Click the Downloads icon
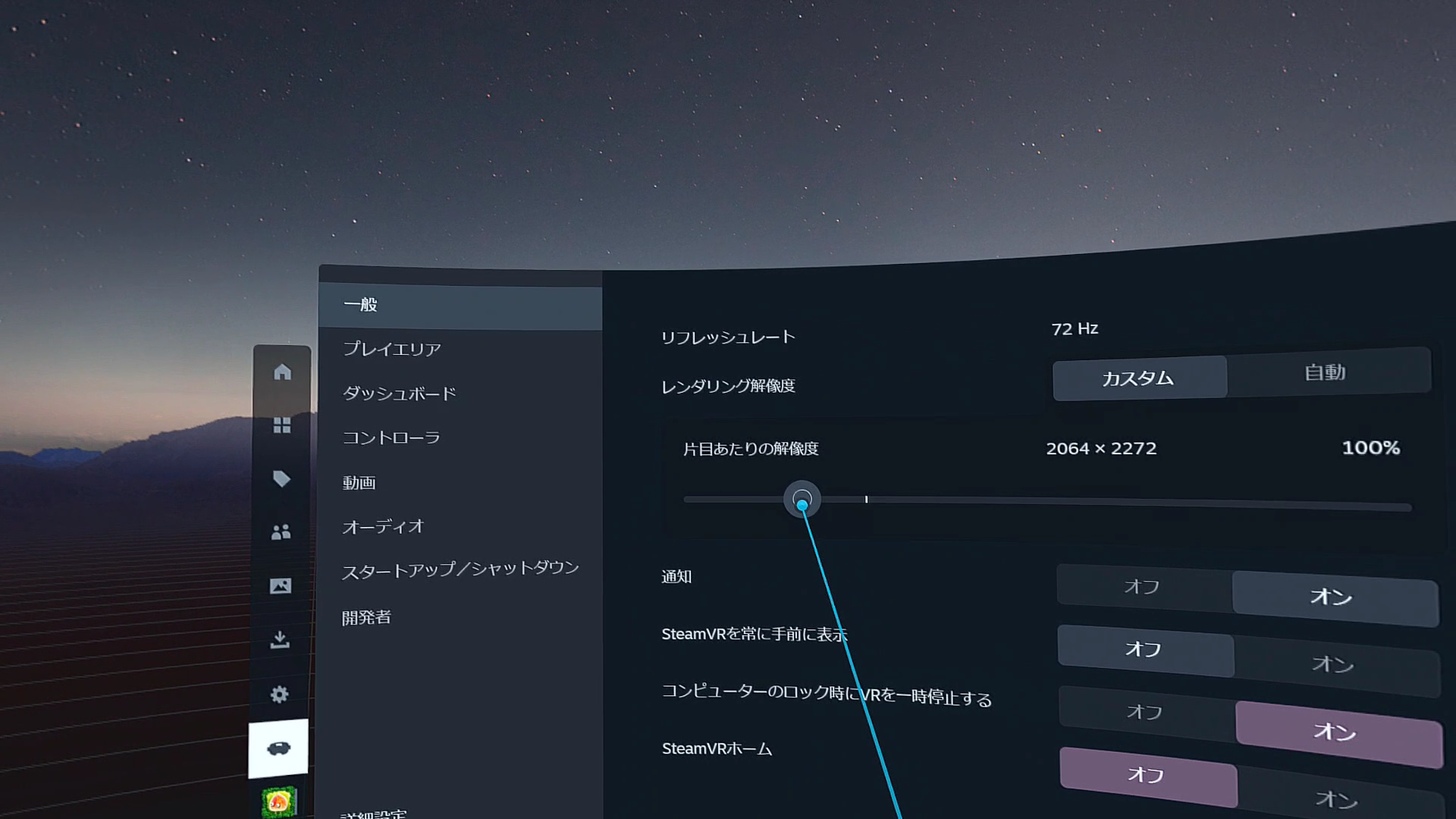1456x819 pixels. tap(280, 640)
